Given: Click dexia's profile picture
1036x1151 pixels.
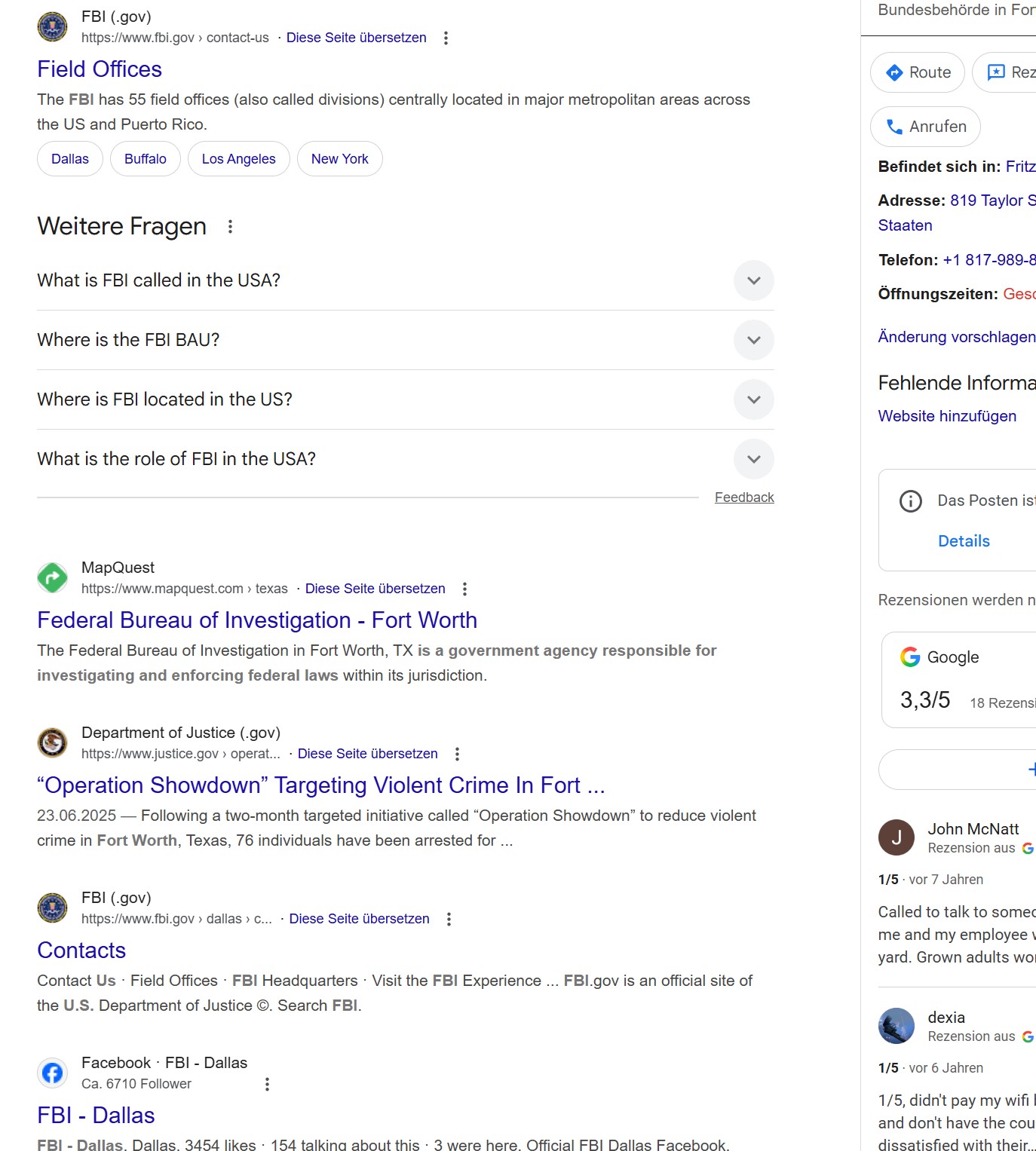Looking at the screenshot, I should point(897,1026).
